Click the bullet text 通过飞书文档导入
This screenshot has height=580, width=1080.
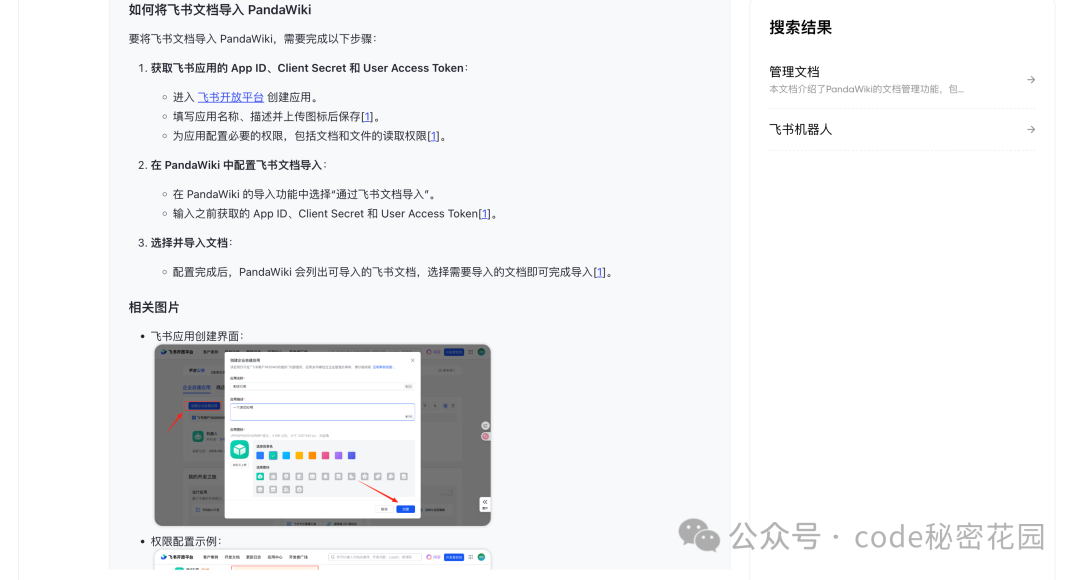point(304,194)
